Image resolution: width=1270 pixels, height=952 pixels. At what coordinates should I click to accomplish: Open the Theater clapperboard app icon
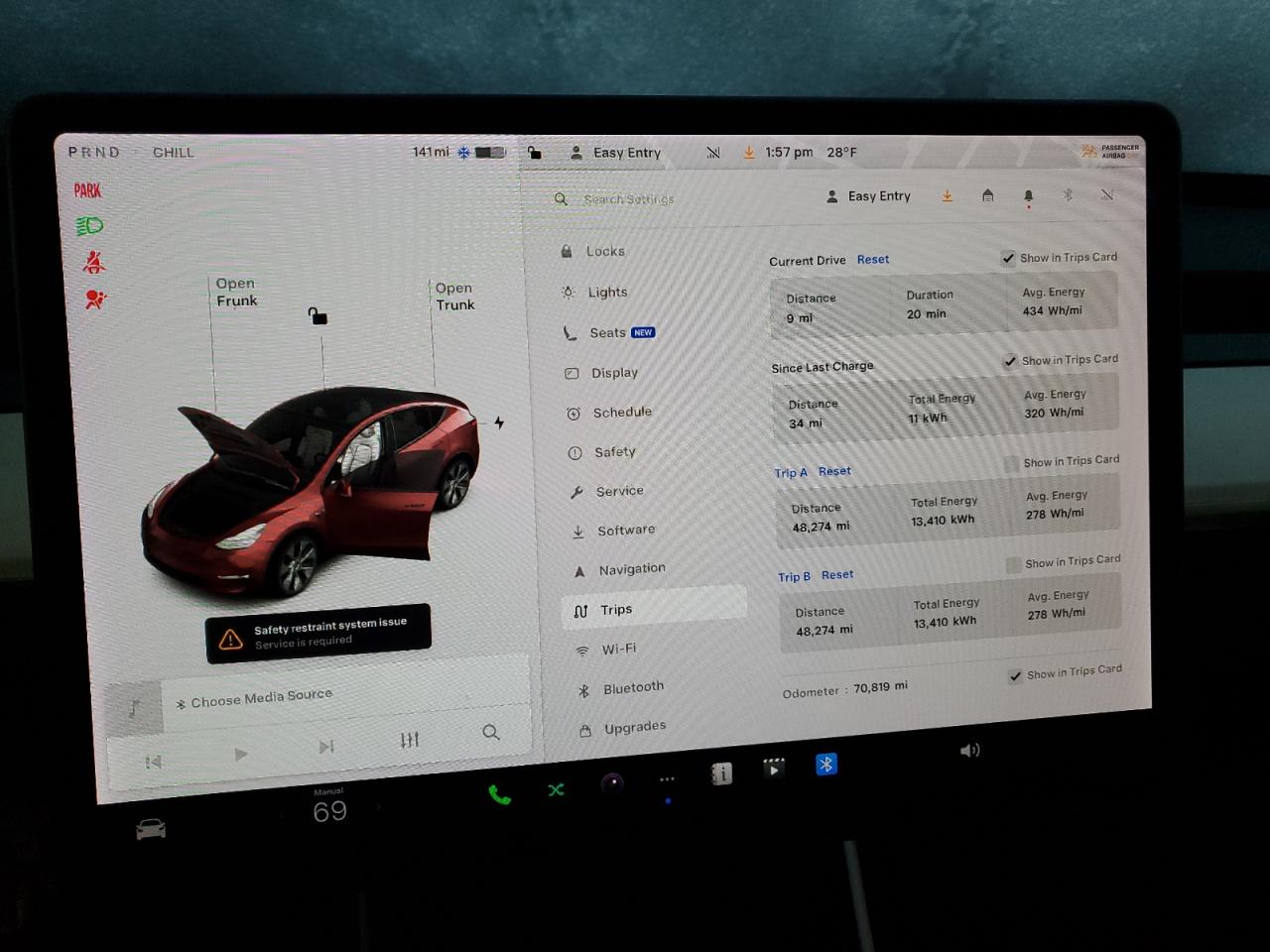[x=773, y=768]
